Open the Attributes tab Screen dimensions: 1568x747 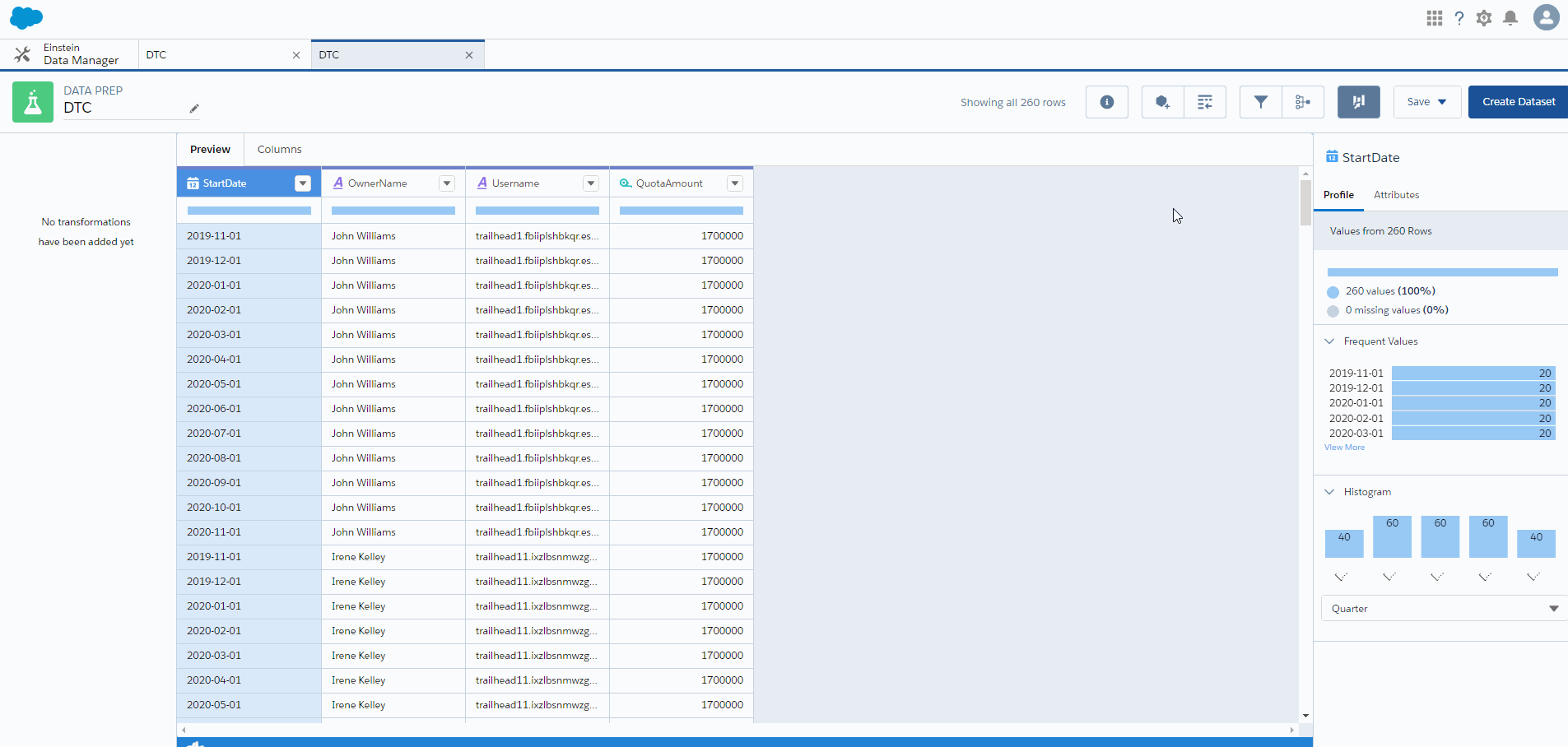1396,195
